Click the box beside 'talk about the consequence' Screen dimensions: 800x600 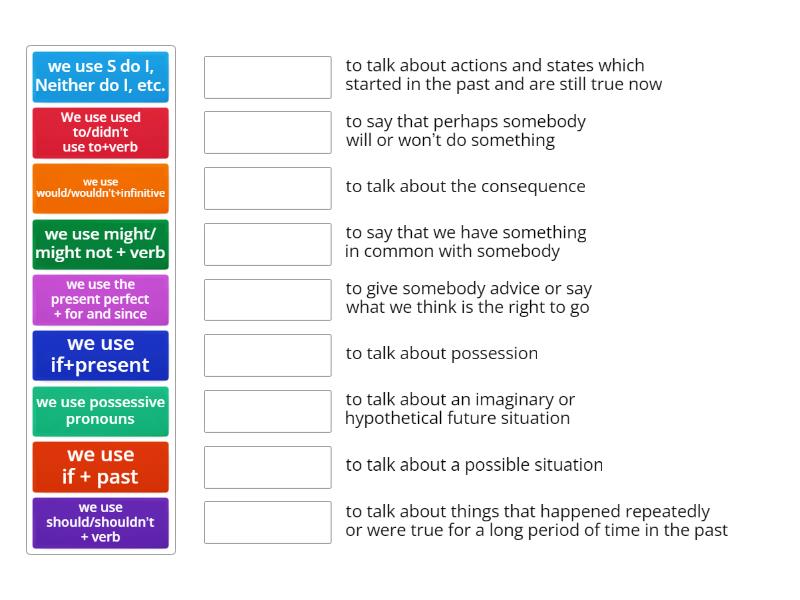coord(267,188)
